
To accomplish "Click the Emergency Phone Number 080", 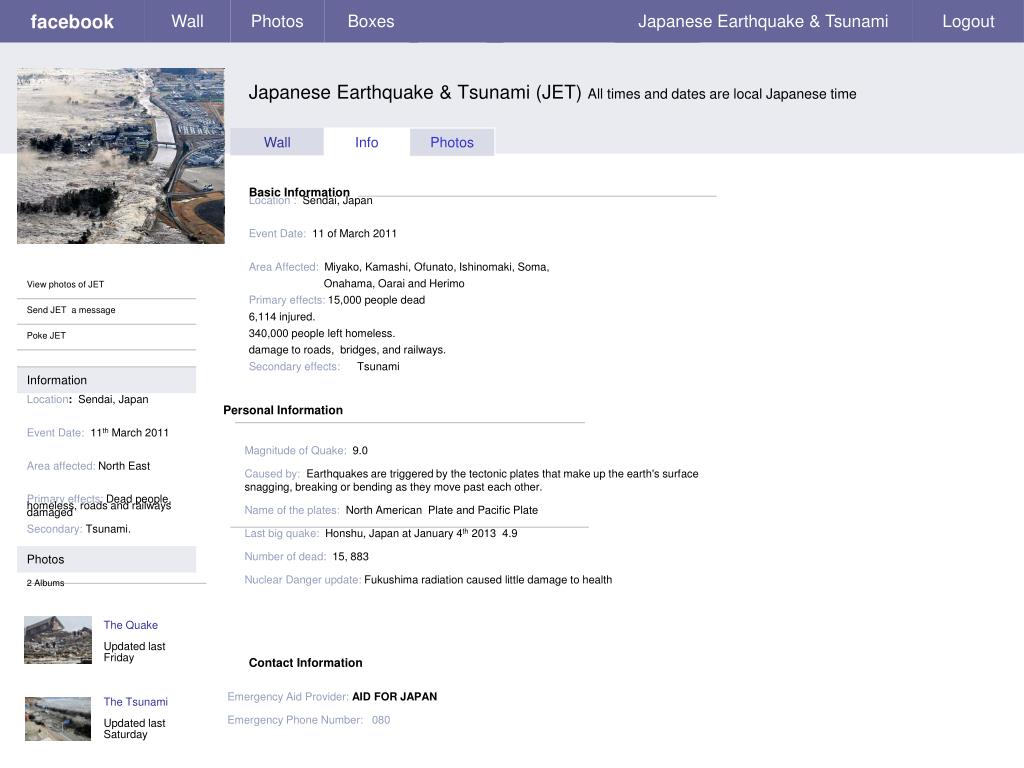I will click(381, 720).
